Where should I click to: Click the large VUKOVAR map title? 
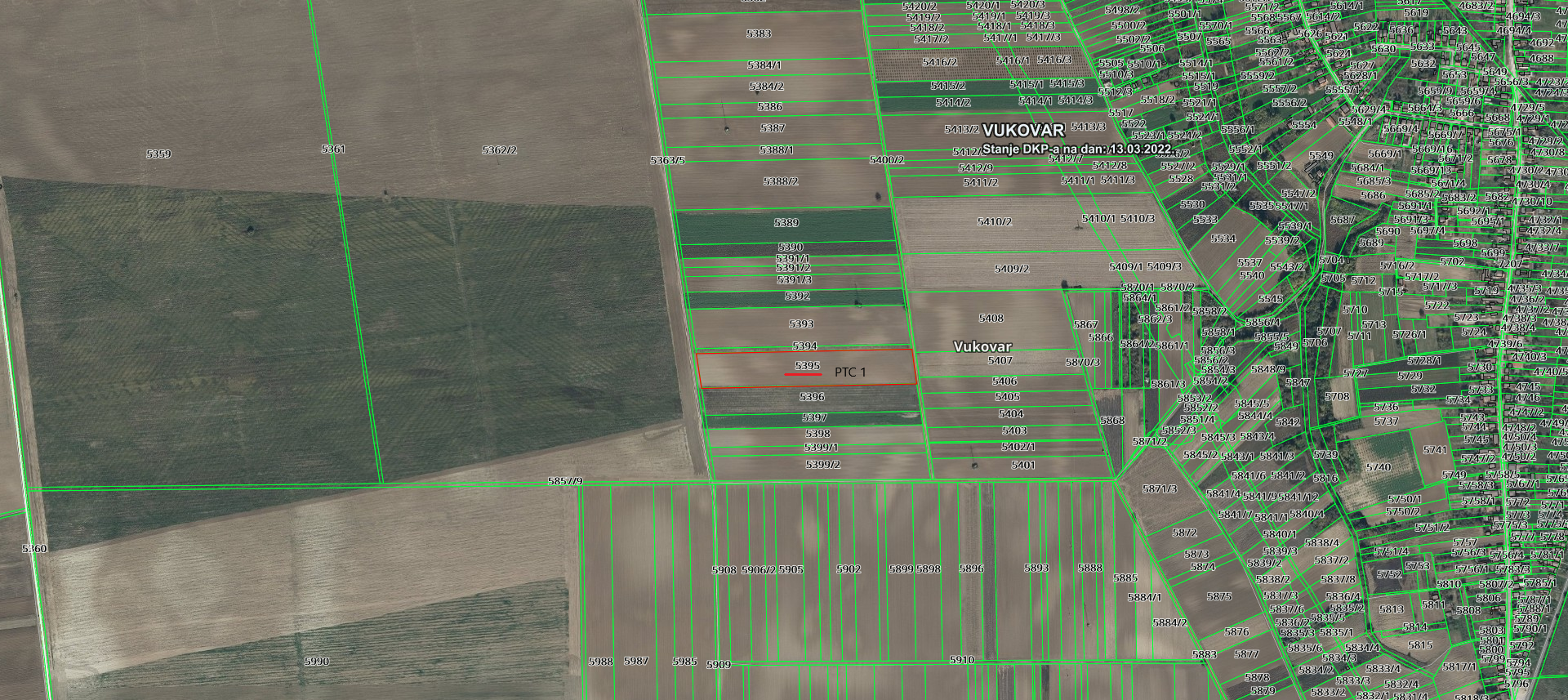(x=1023, y=131)
